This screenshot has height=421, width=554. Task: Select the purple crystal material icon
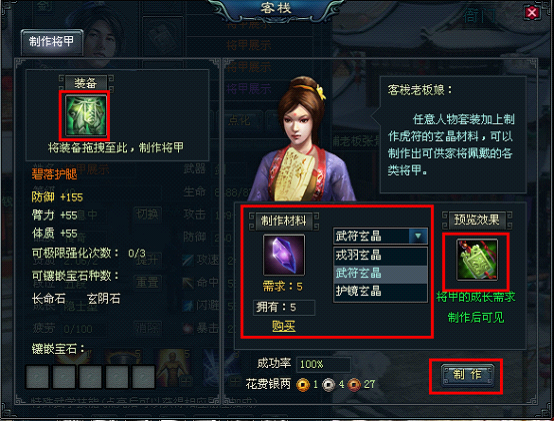(284, 255)
